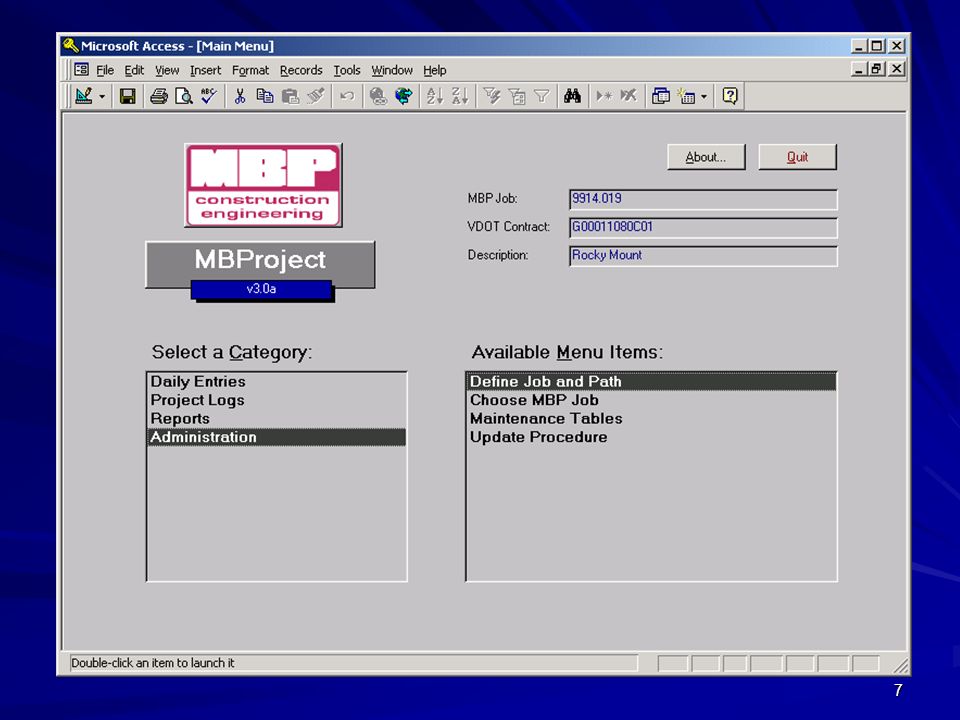This screenshot has width=960, height=720.
Task: Restore the inner Main Menu form window
Action: point(877,69)
